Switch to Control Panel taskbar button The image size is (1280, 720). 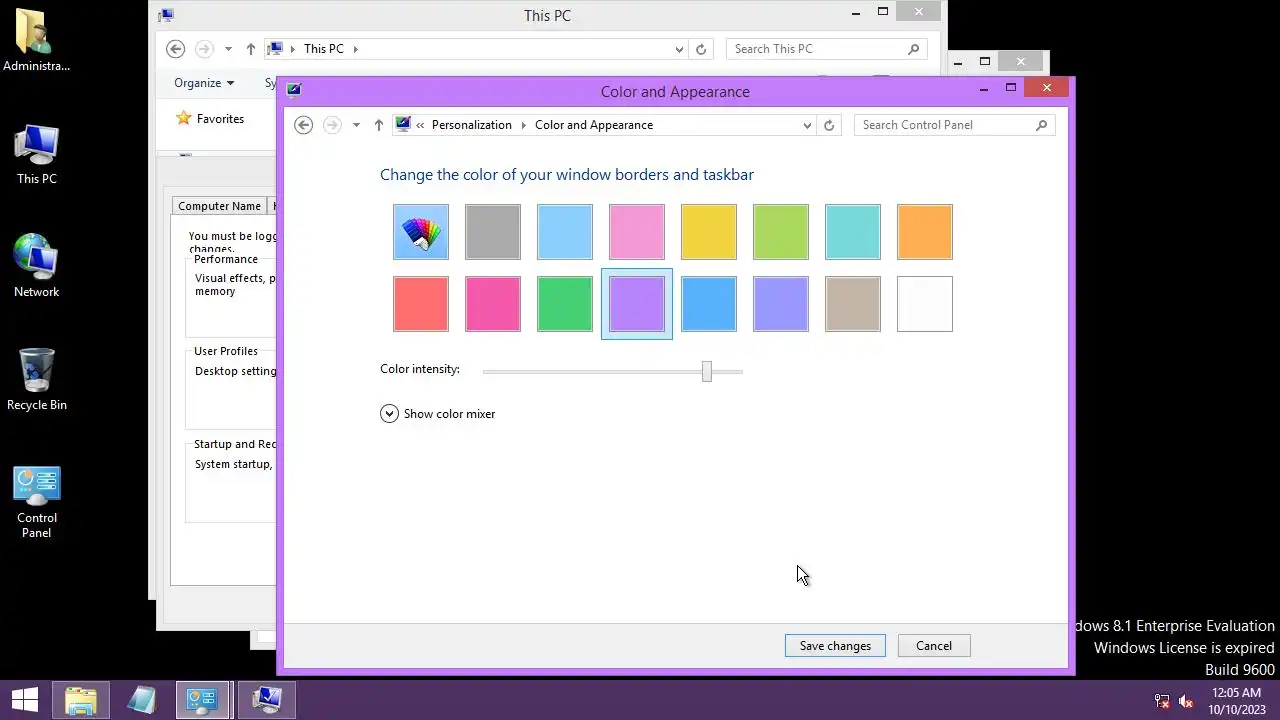(x=203, y=700)
